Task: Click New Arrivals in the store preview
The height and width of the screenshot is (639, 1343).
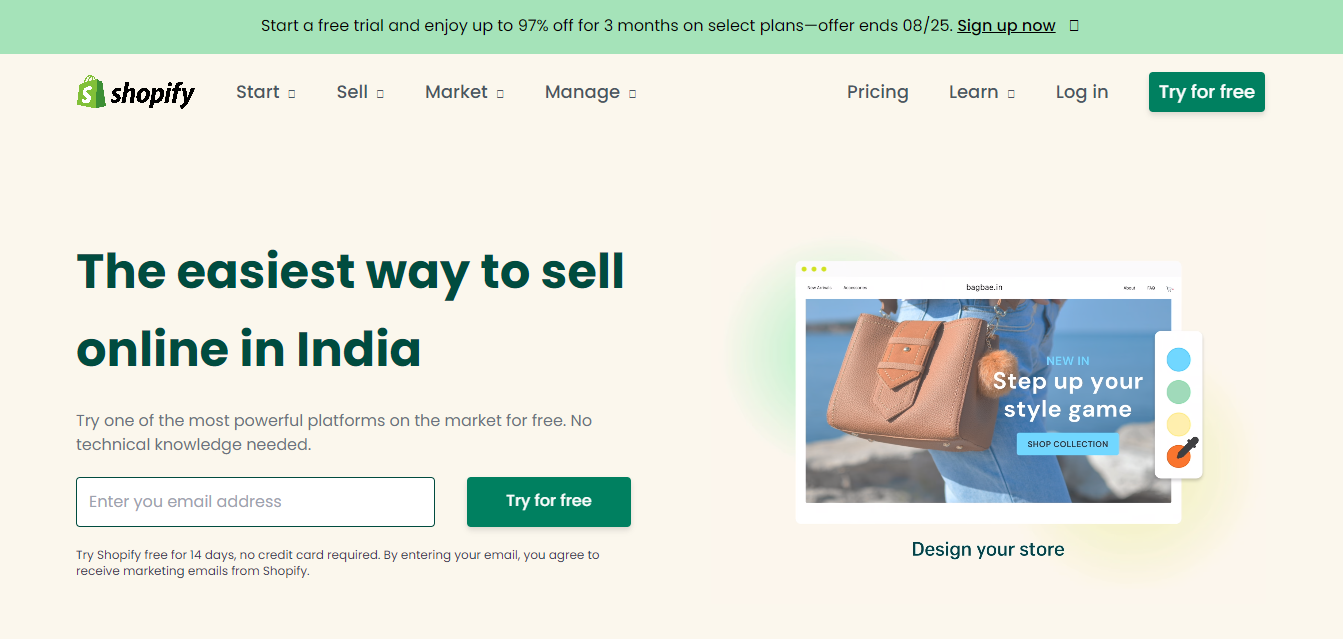Action: point(820,286)
